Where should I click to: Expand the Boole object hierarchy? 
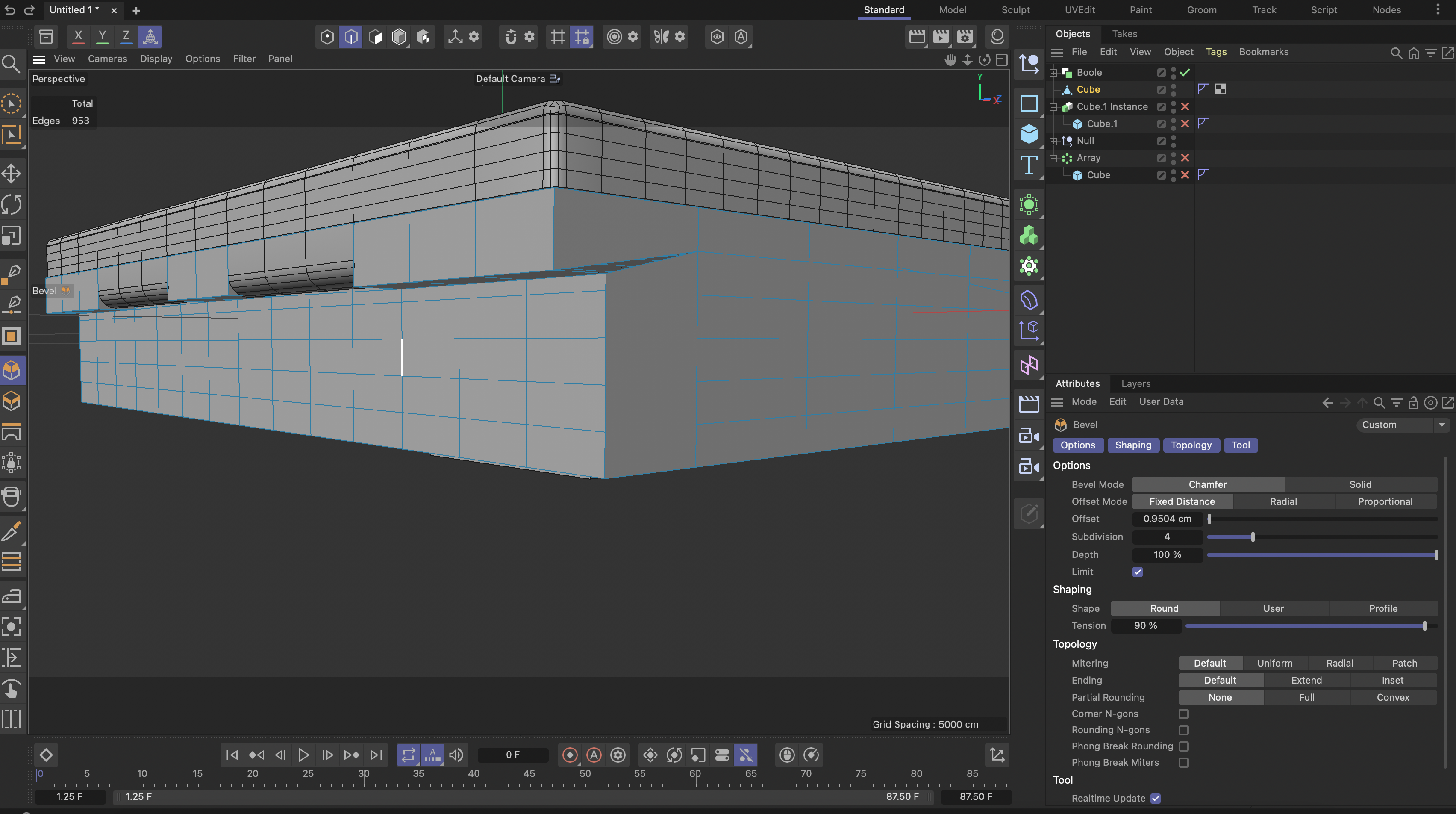[1053, 72]
